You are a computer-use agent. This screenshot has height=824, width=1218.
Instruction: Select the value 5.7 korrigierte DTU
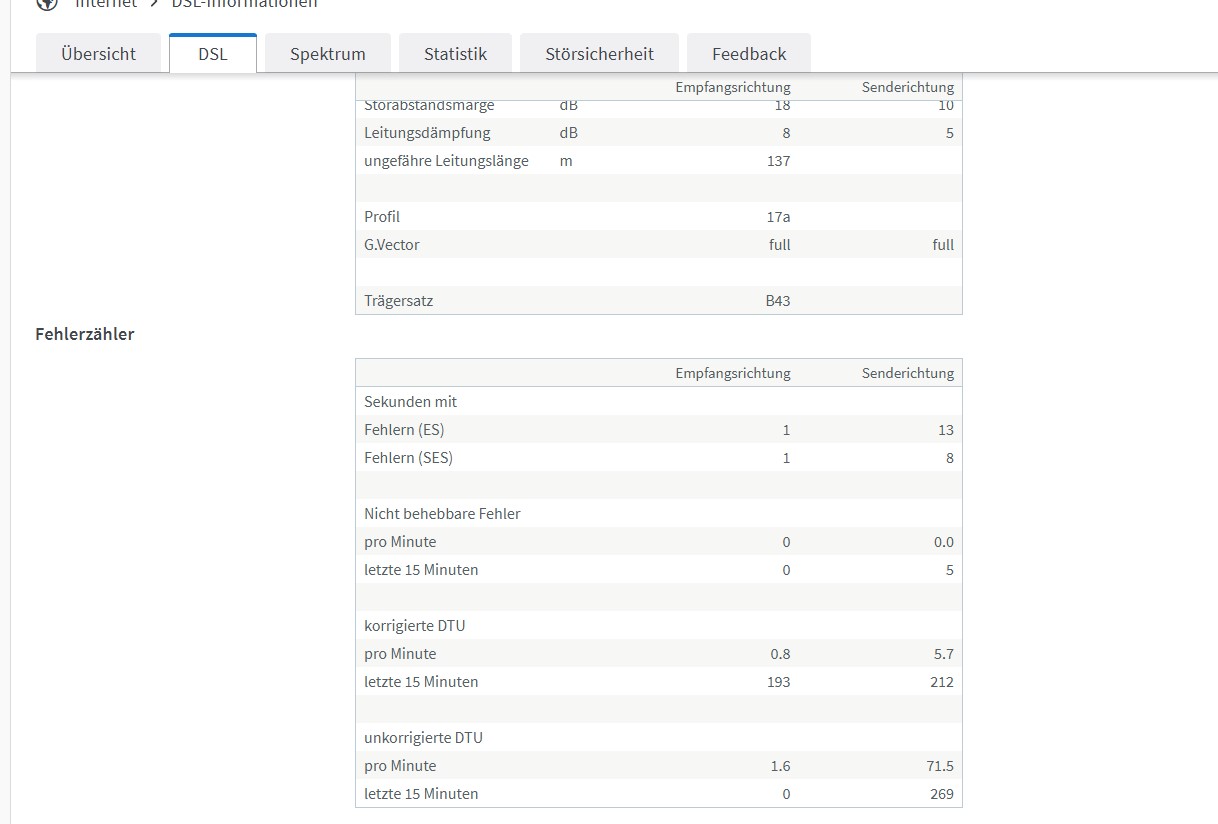tap(943, 654)
